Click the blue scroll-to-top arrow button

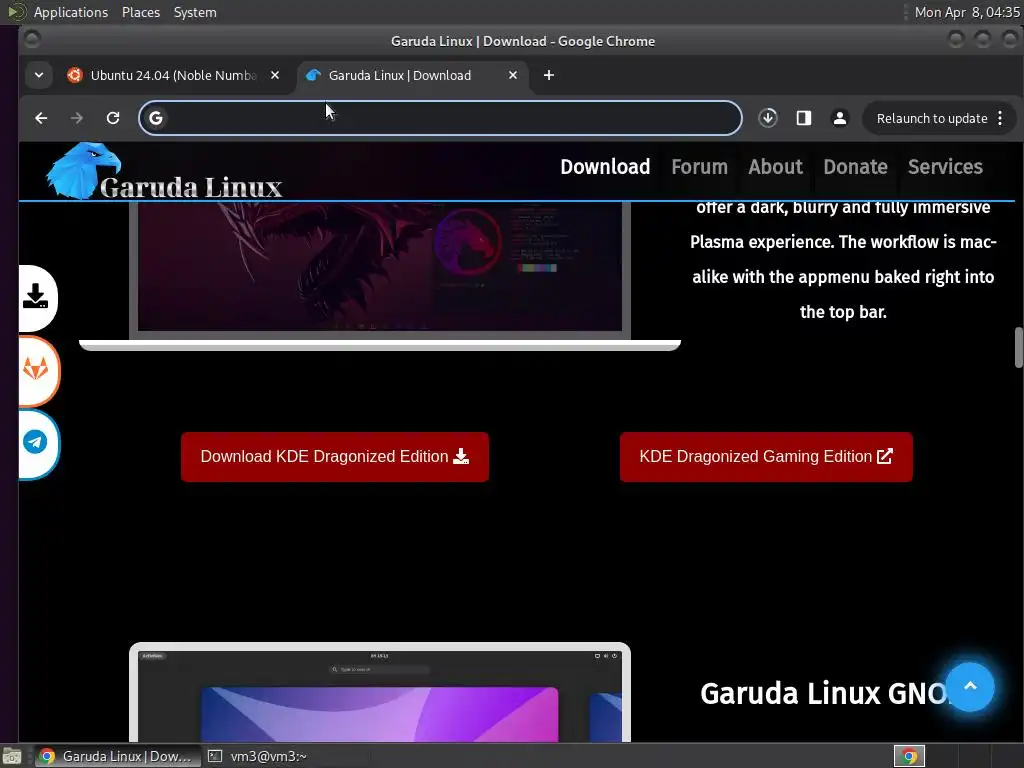point(970,686)
